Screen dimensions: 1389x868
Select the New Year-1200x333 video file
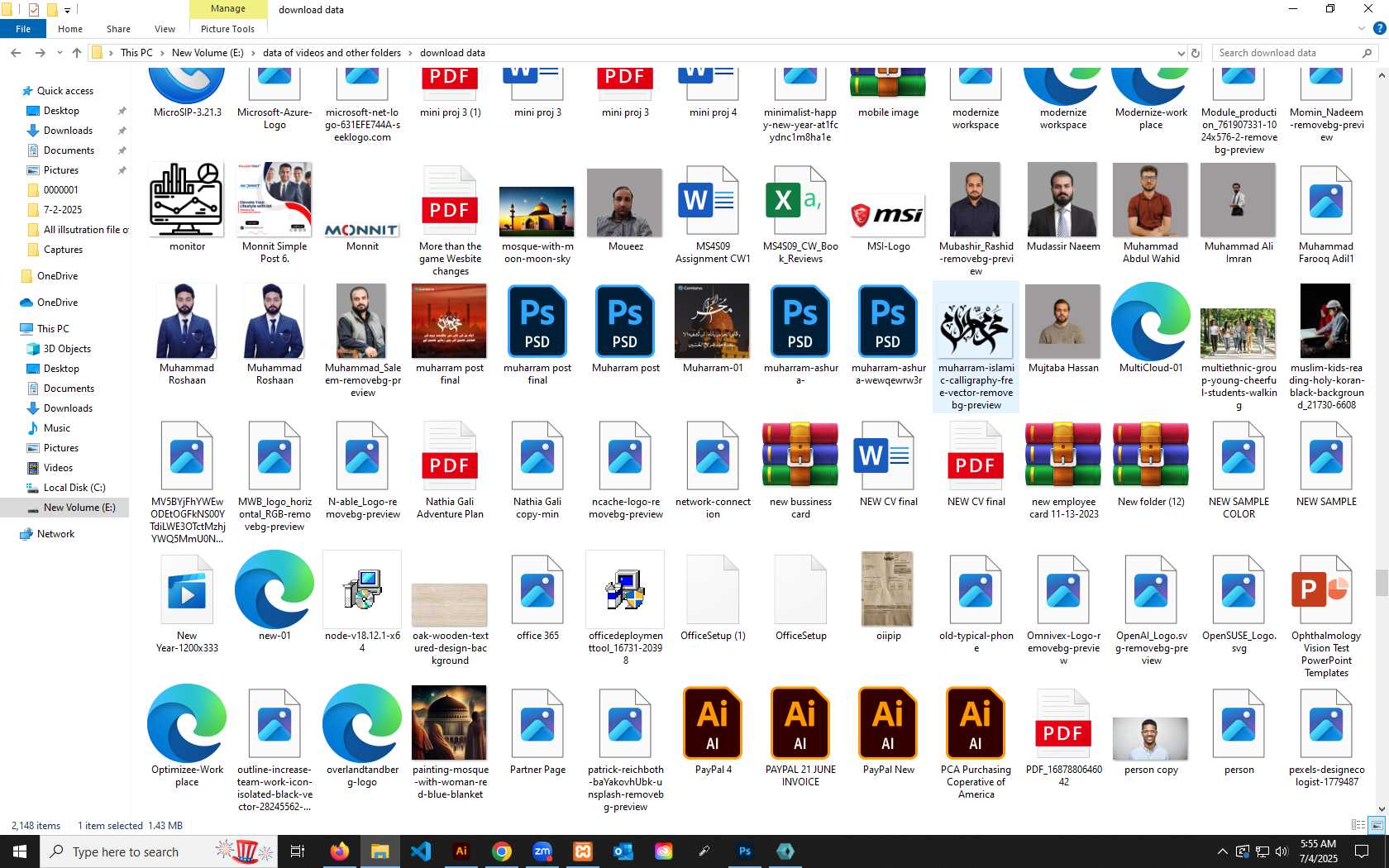pos(187,589)
